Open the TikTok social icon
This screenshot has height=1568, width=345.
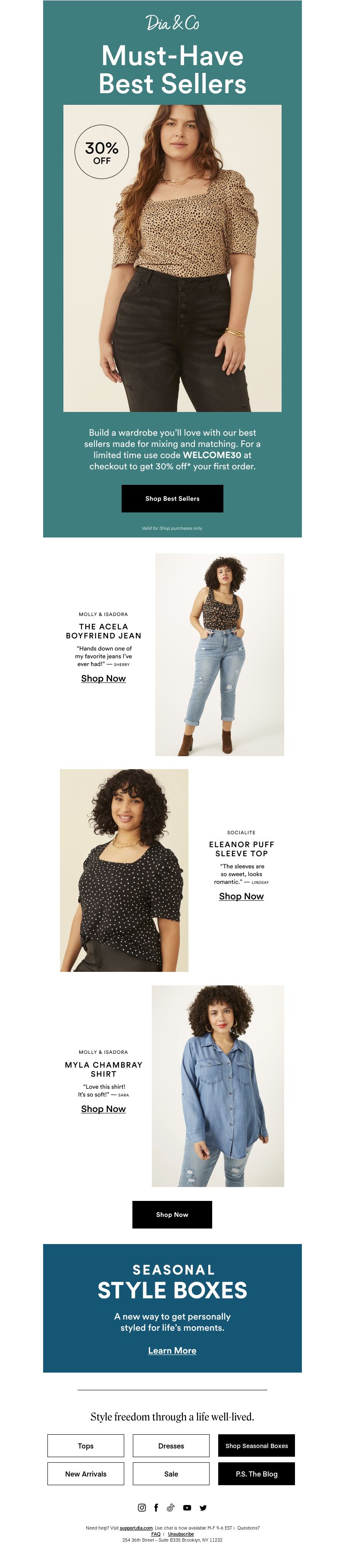(171, 1508)
